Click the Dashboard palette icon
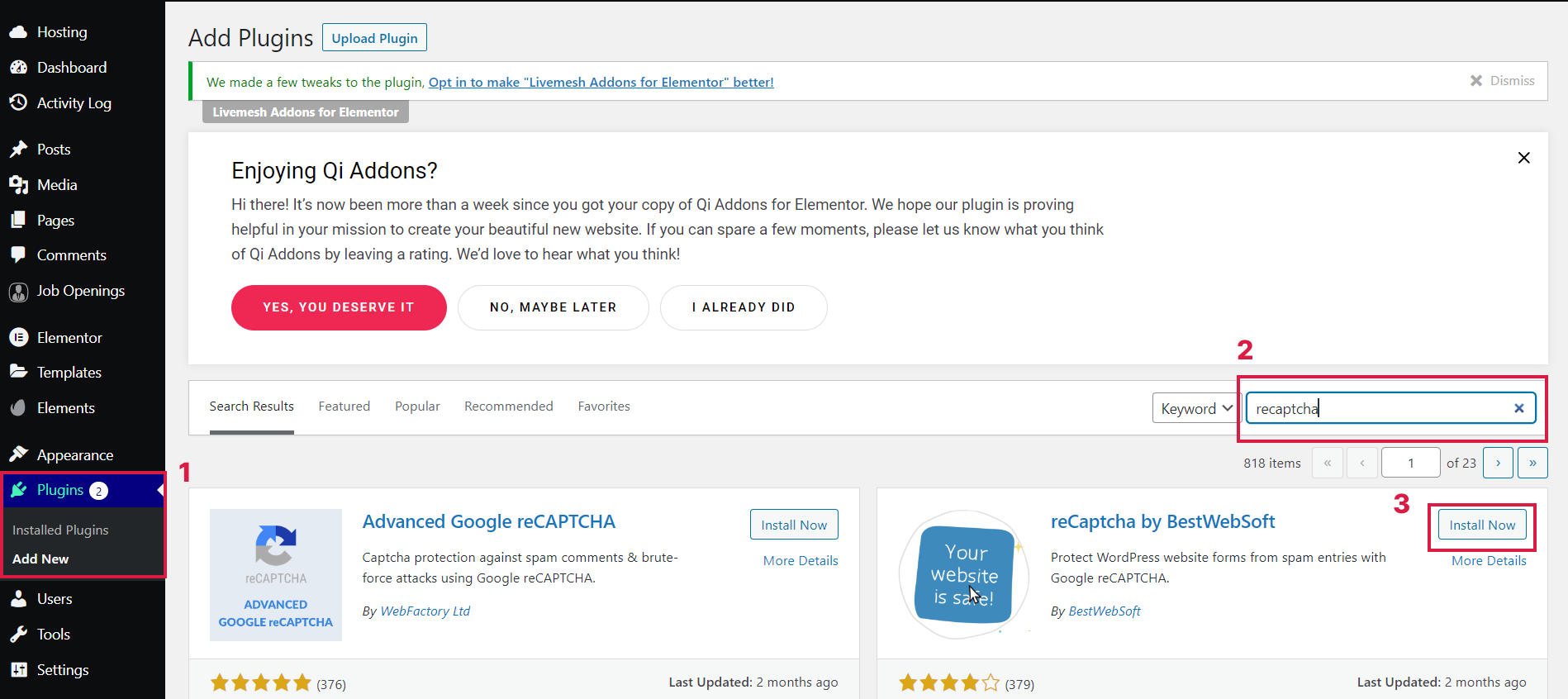 [18, 68]
